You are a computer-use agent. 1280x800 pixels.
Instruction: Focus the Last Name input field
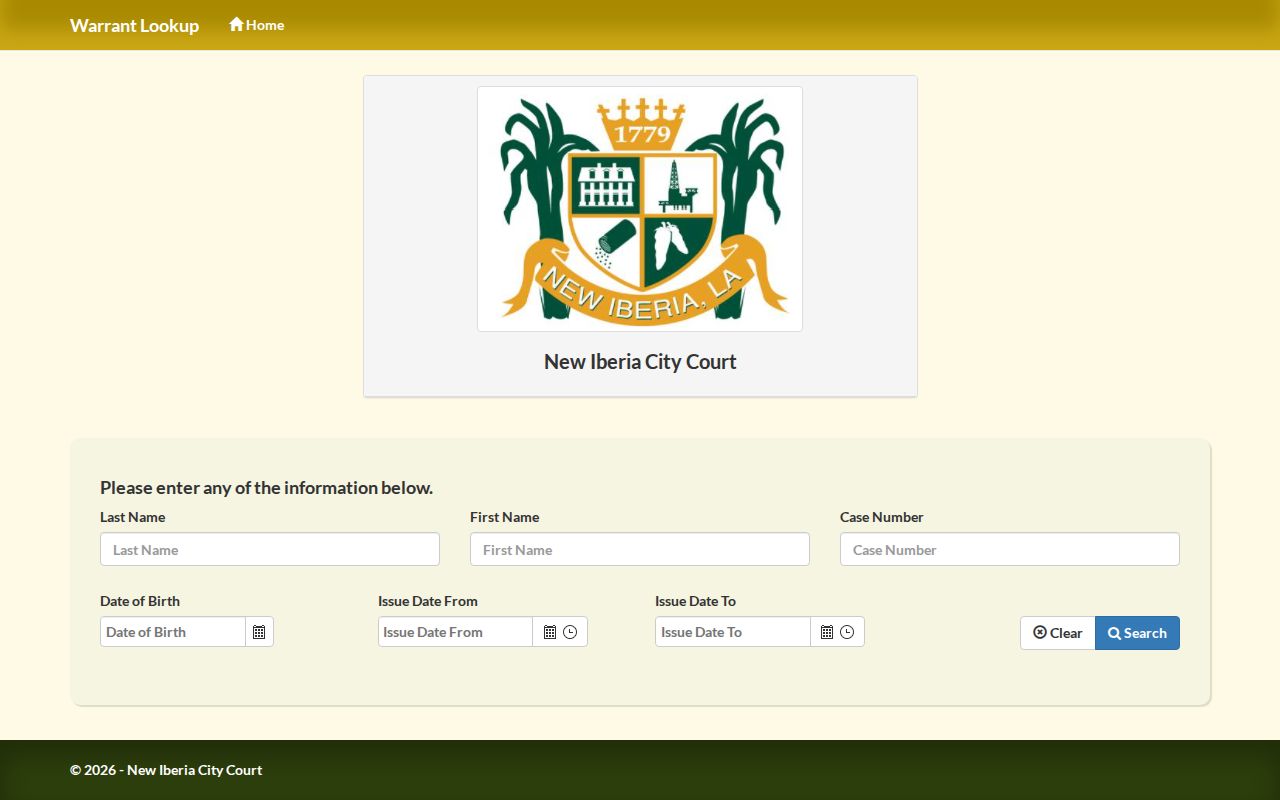coord(270,549)
